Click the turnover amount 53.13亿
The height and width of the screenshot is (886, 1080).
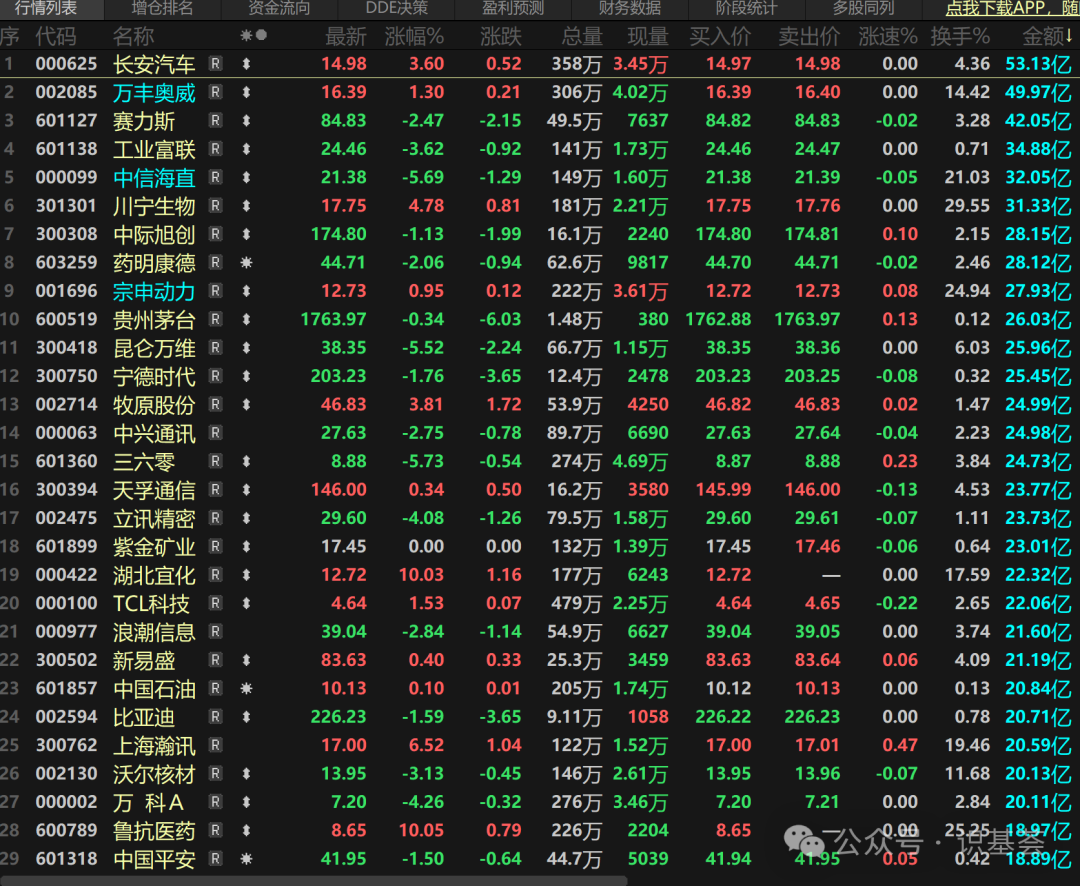coord(1039,64)
